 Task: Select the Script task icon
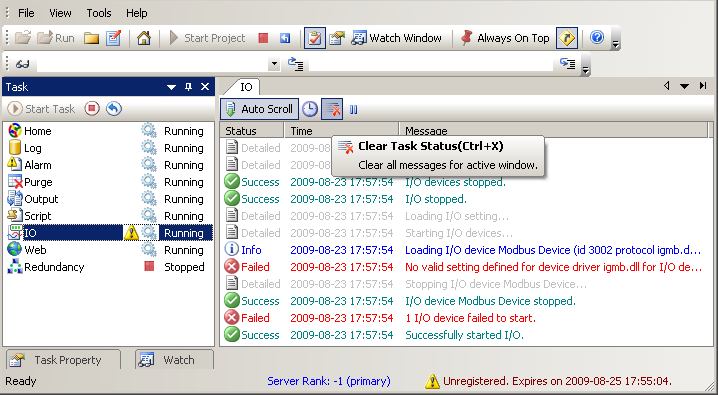point(15,216)
